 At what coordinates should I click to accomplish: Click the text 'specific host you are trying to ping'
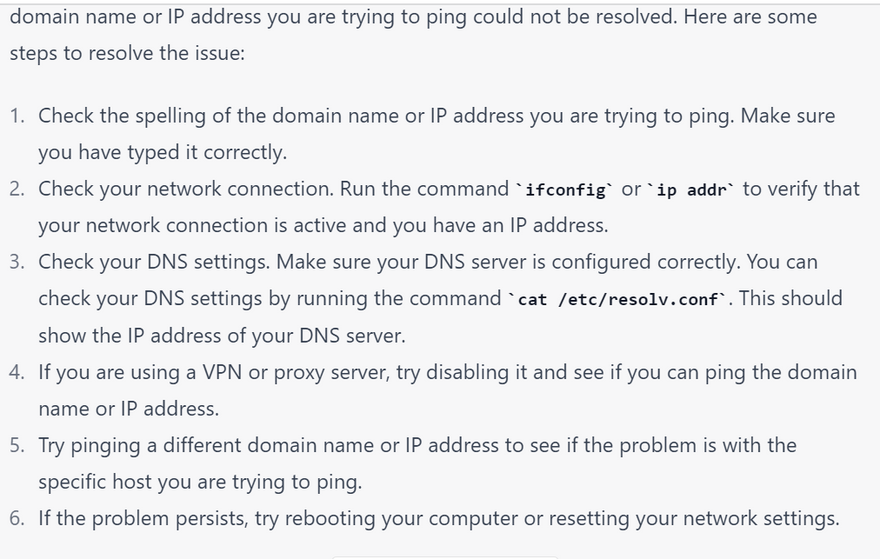pos(198,482)
